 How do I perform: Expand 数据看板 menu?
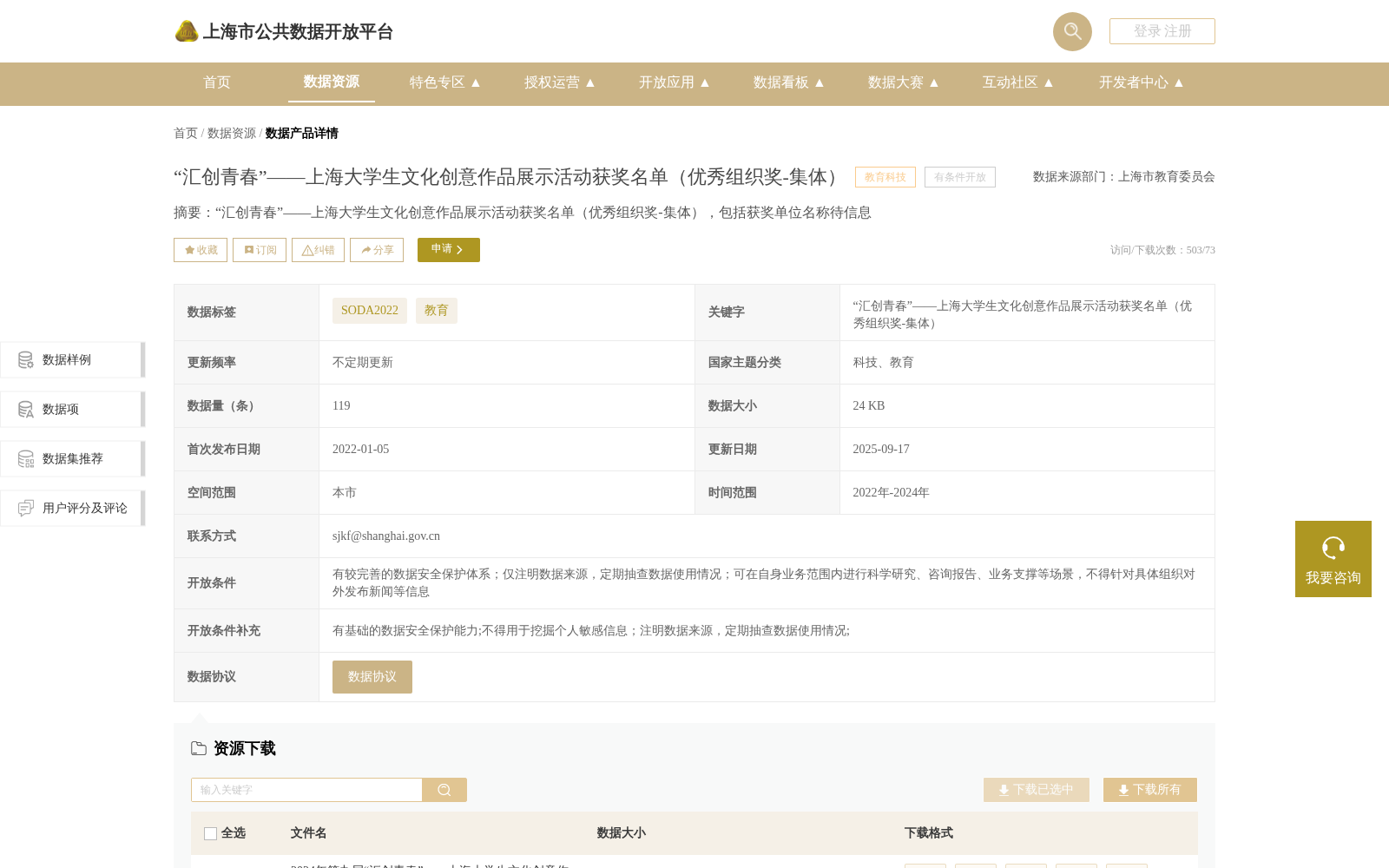click(789, 82)
